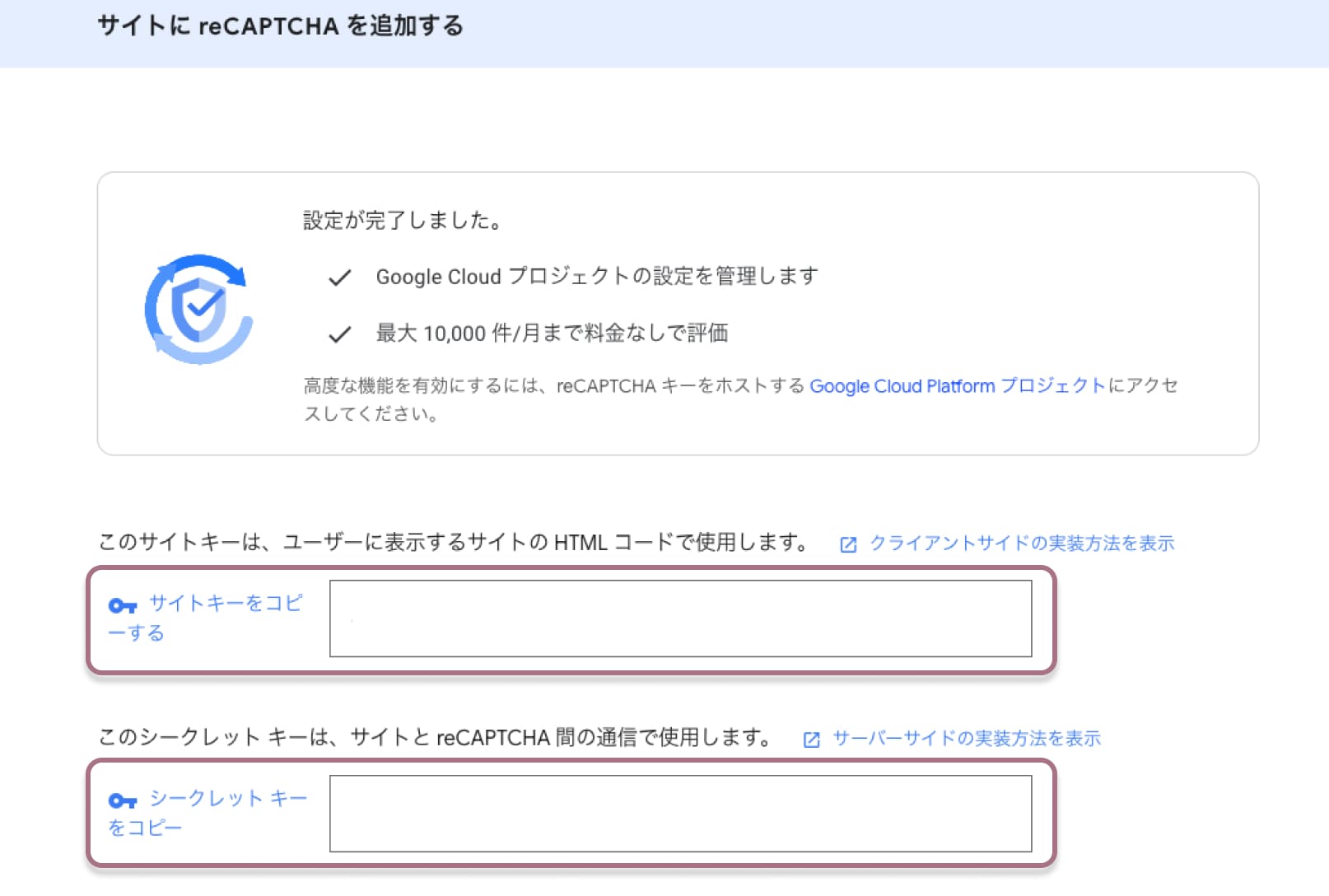Click the このシークレット キーは description text
The image size is (1329, 896).
tap(435, 738)
